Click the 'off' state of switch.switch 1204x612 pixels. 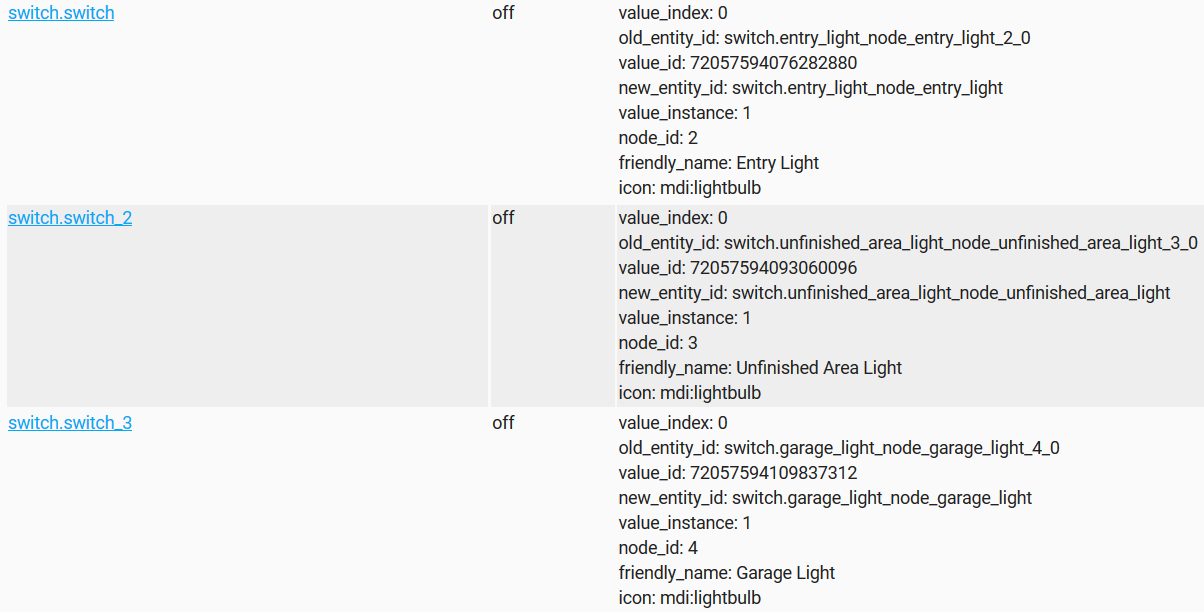[503, 13]
